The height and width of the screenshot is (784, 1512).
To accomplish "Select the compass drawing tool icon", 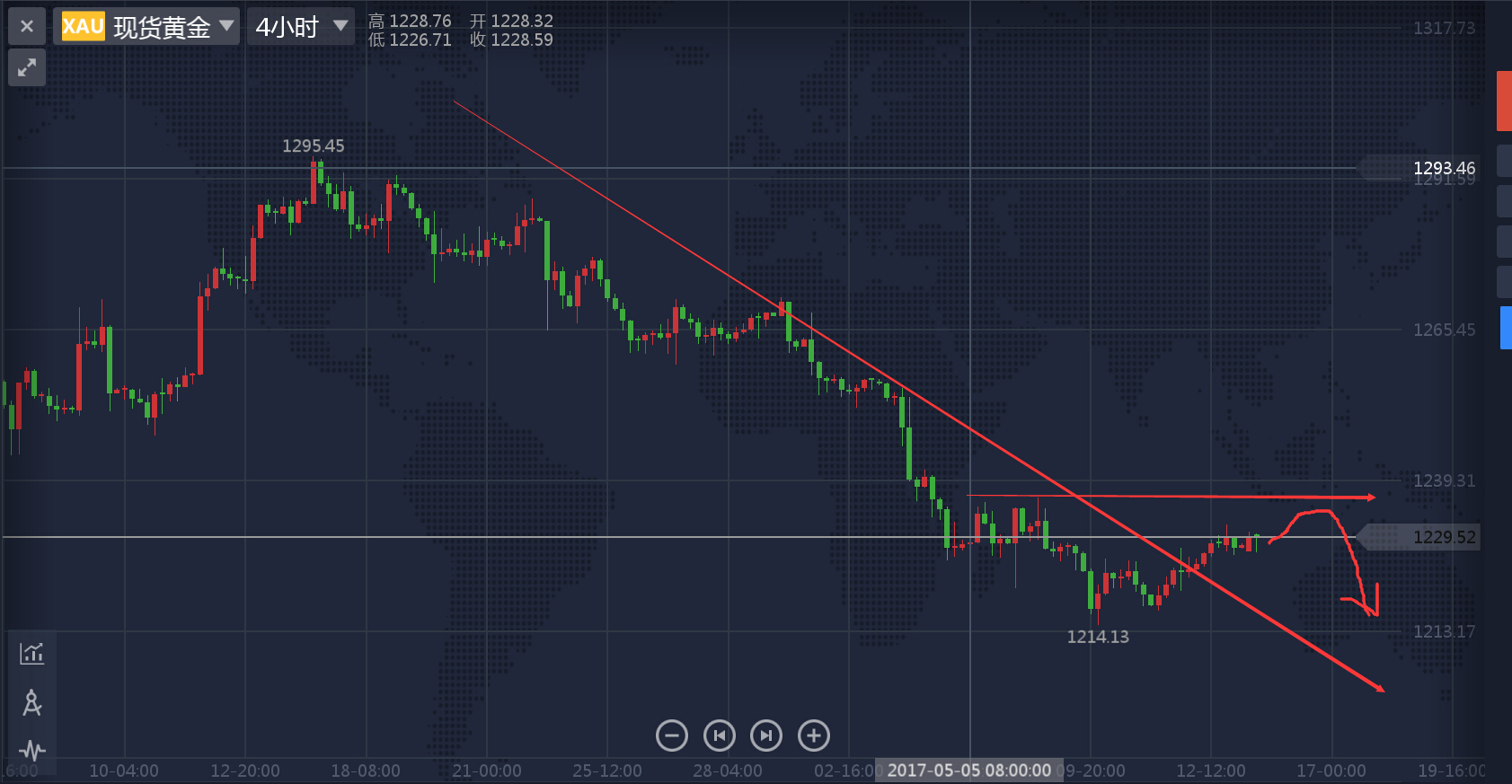I will [x=32, y=702].
